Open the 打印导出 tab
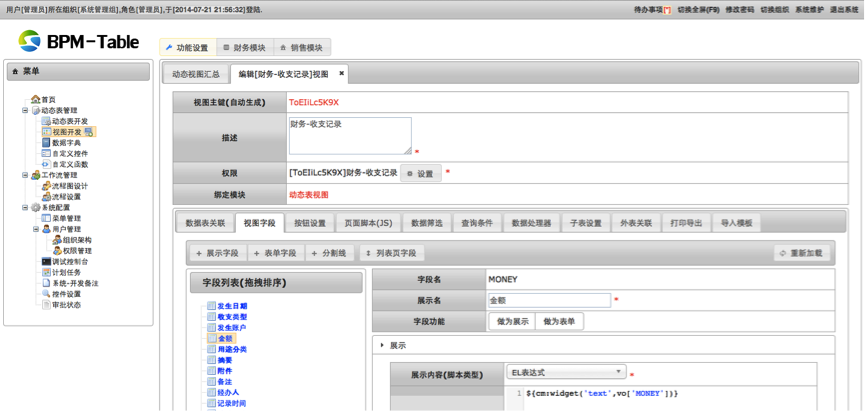 [686, 223]
